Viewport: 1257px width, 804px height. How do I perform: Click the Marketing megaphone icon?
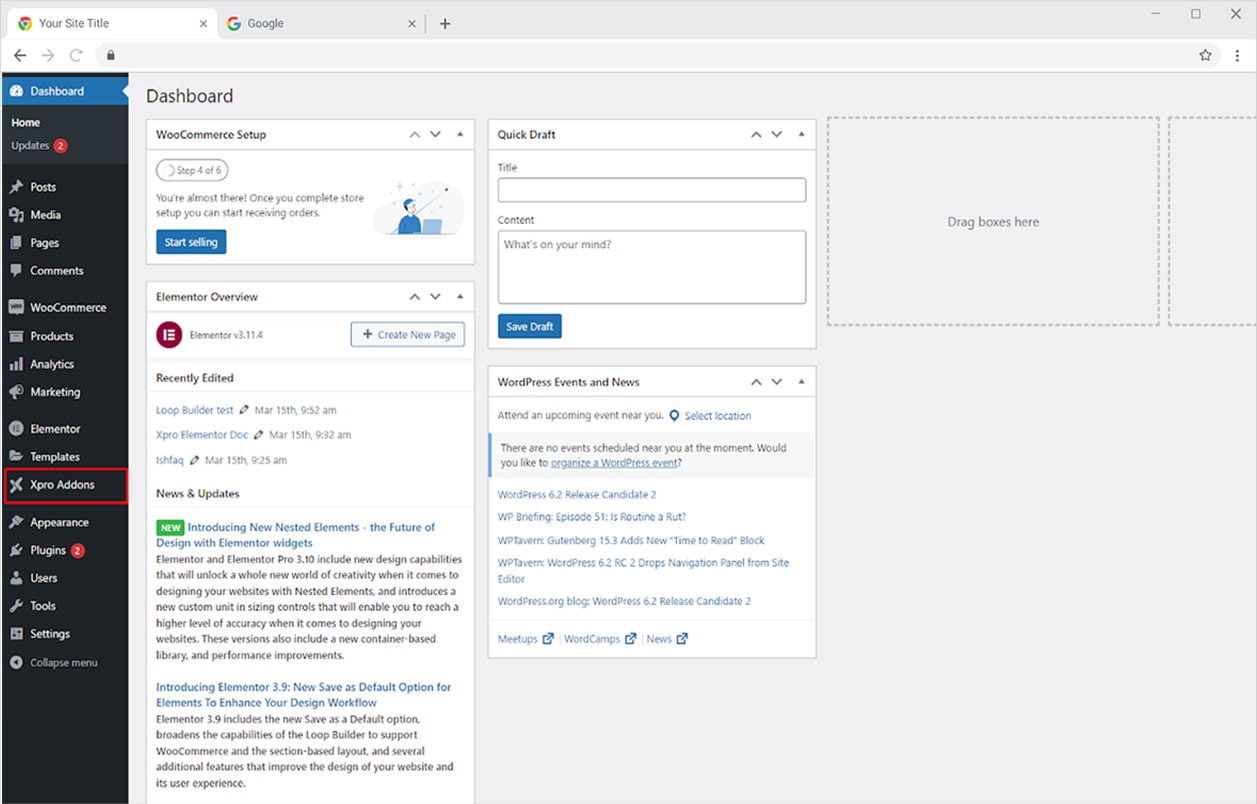tap(16, 393)
